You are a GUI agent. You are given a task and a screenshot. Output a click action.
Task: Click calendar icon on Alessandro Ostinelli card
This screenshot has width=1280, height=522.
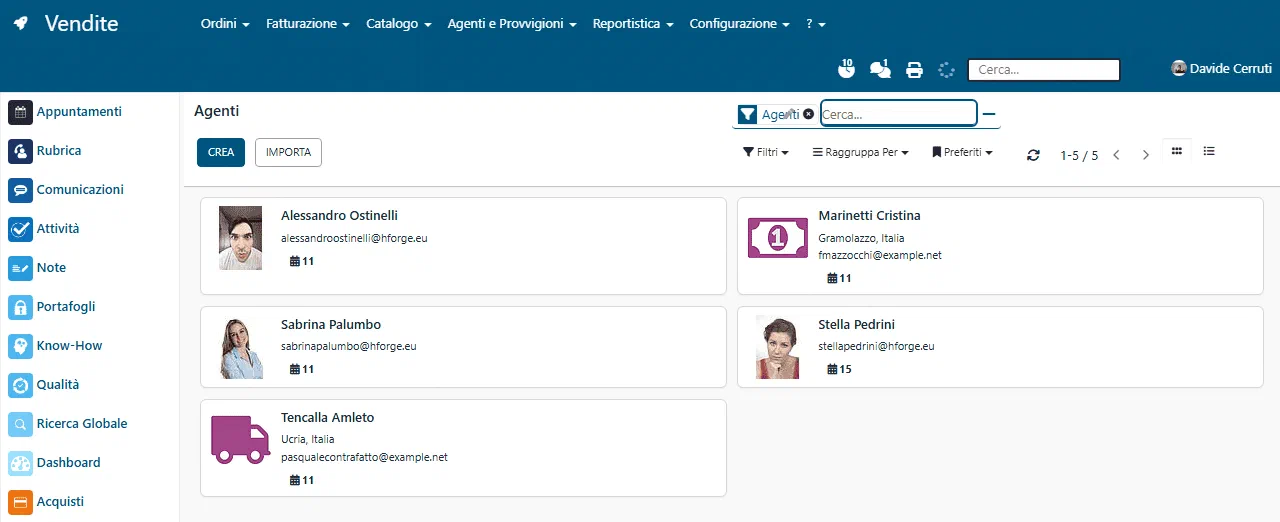[295, 261]
